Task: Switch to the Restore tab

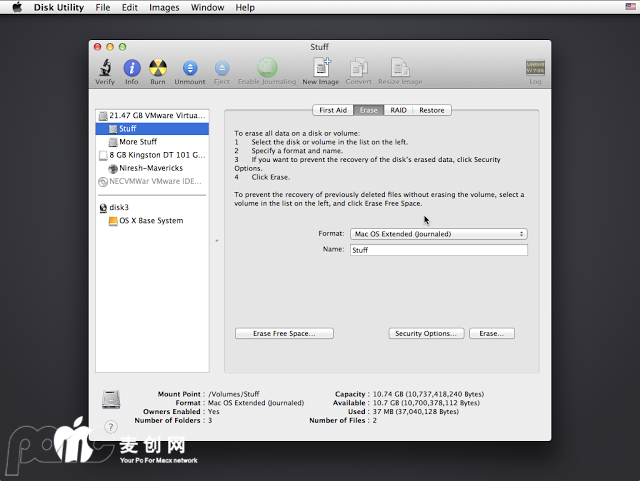Action: coord(432,110)
